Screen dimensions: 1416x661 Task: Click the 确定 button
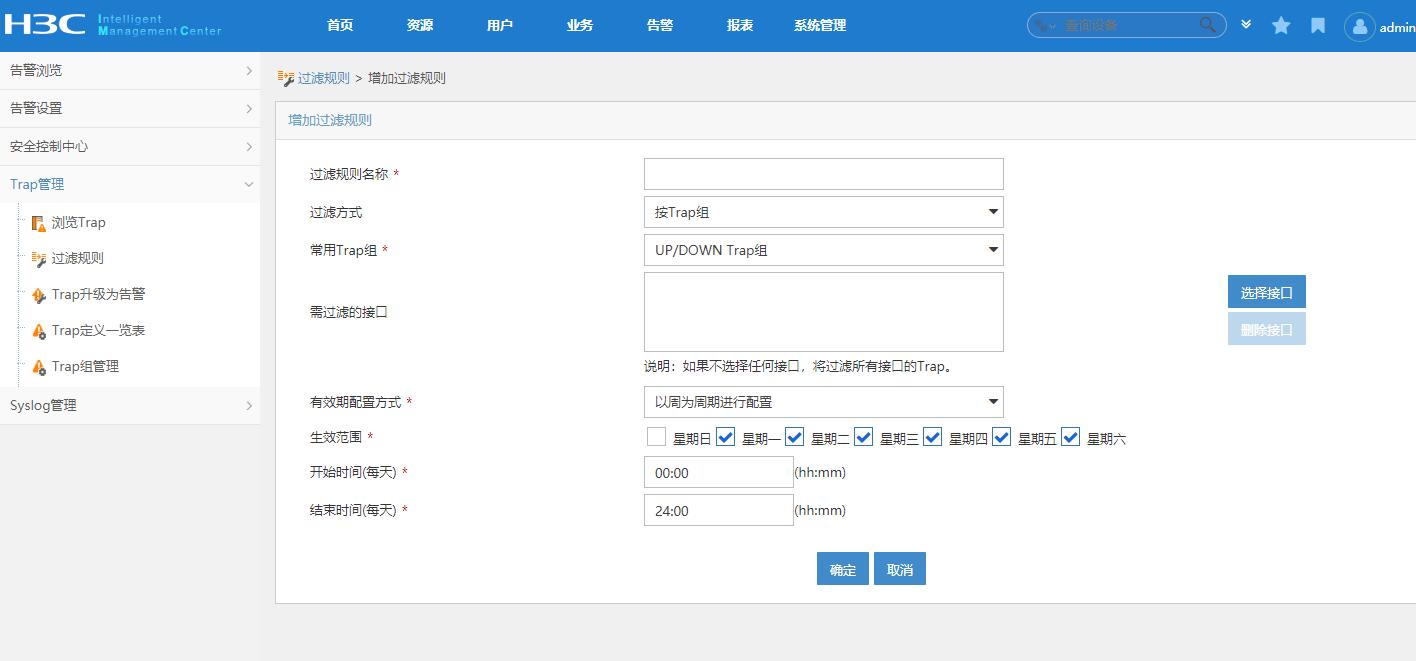pos(842,569)
